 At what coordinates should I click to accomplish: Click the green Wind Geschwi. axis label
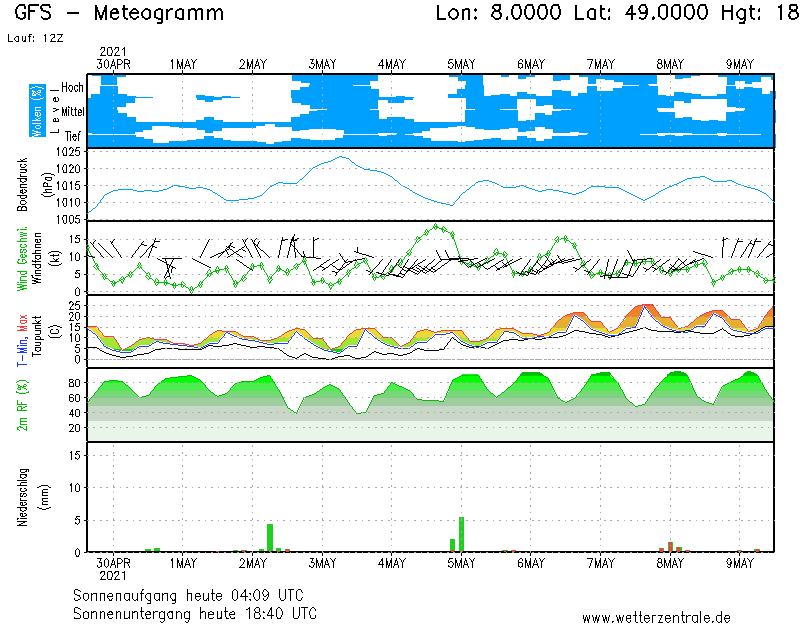click(x=22, y=257)
